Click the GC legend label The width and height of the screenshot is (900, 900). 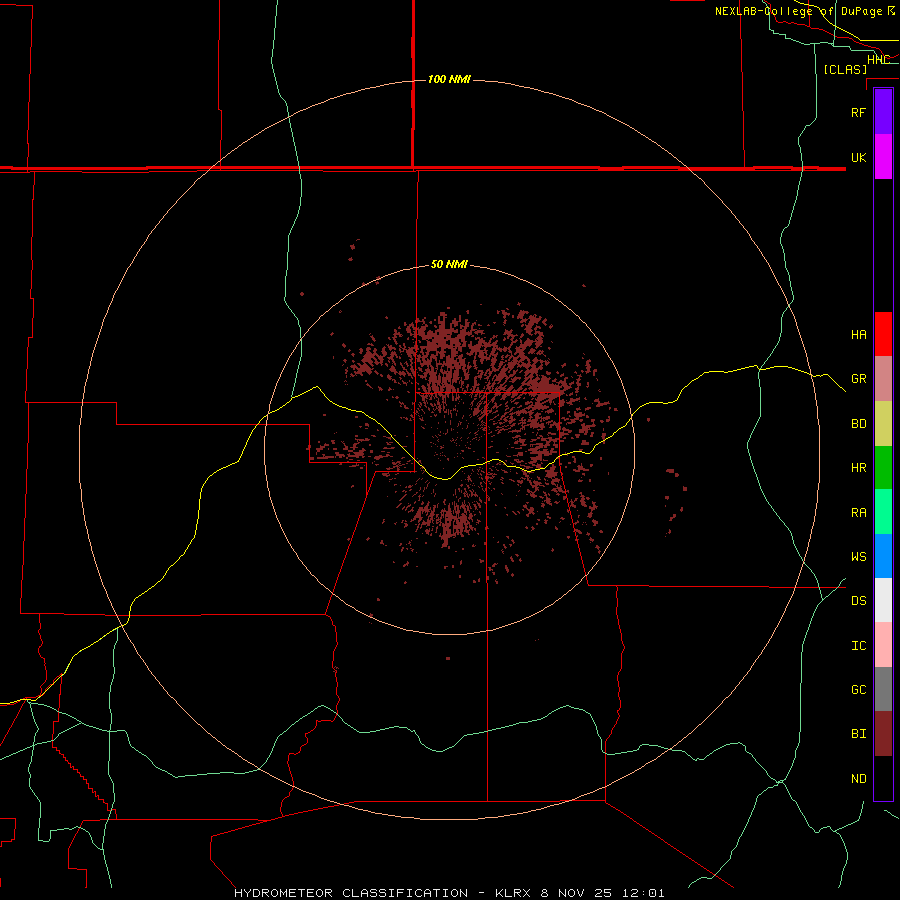coord(858,690)
